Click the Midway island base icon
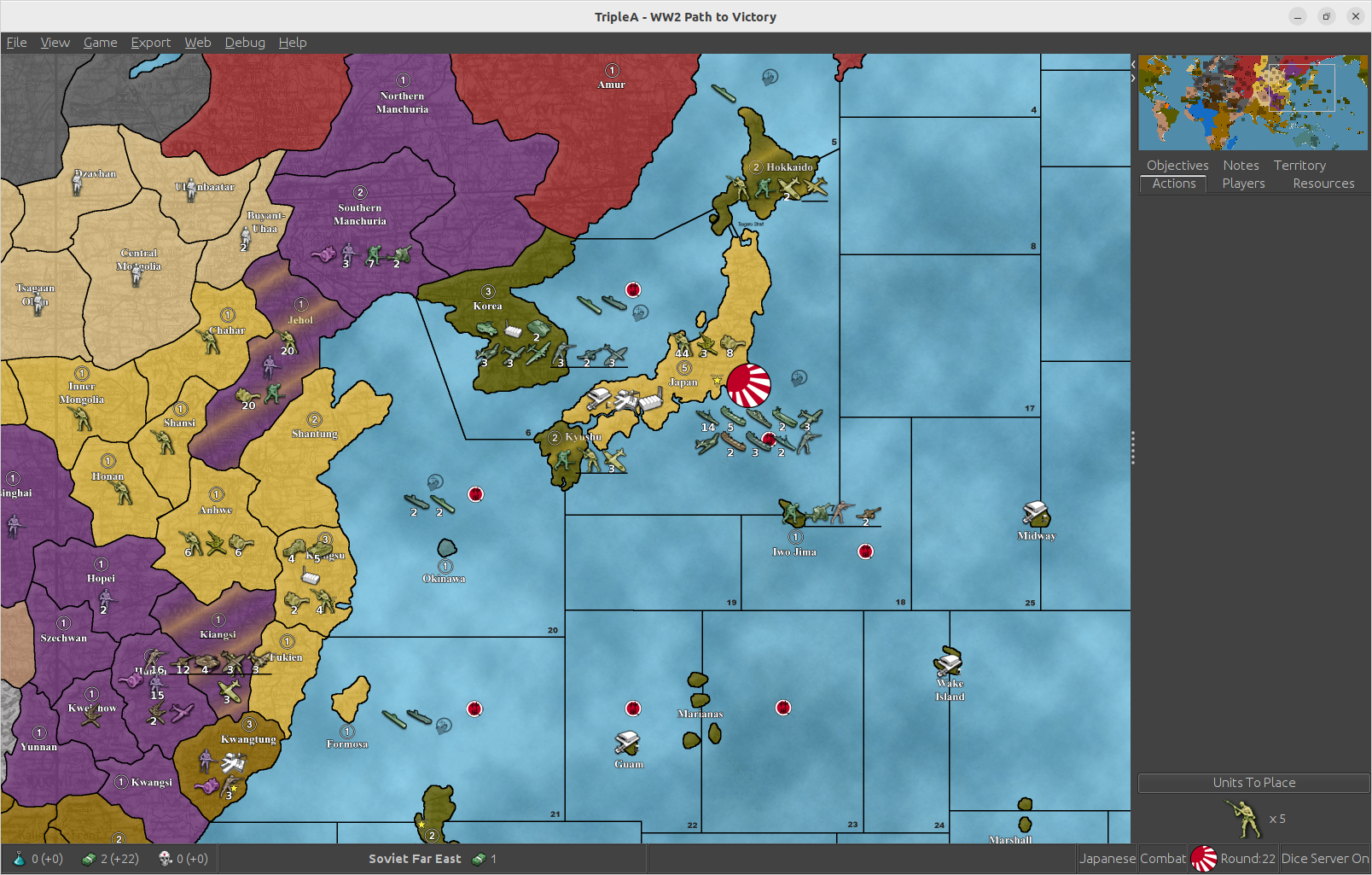 click(1036, 514)
